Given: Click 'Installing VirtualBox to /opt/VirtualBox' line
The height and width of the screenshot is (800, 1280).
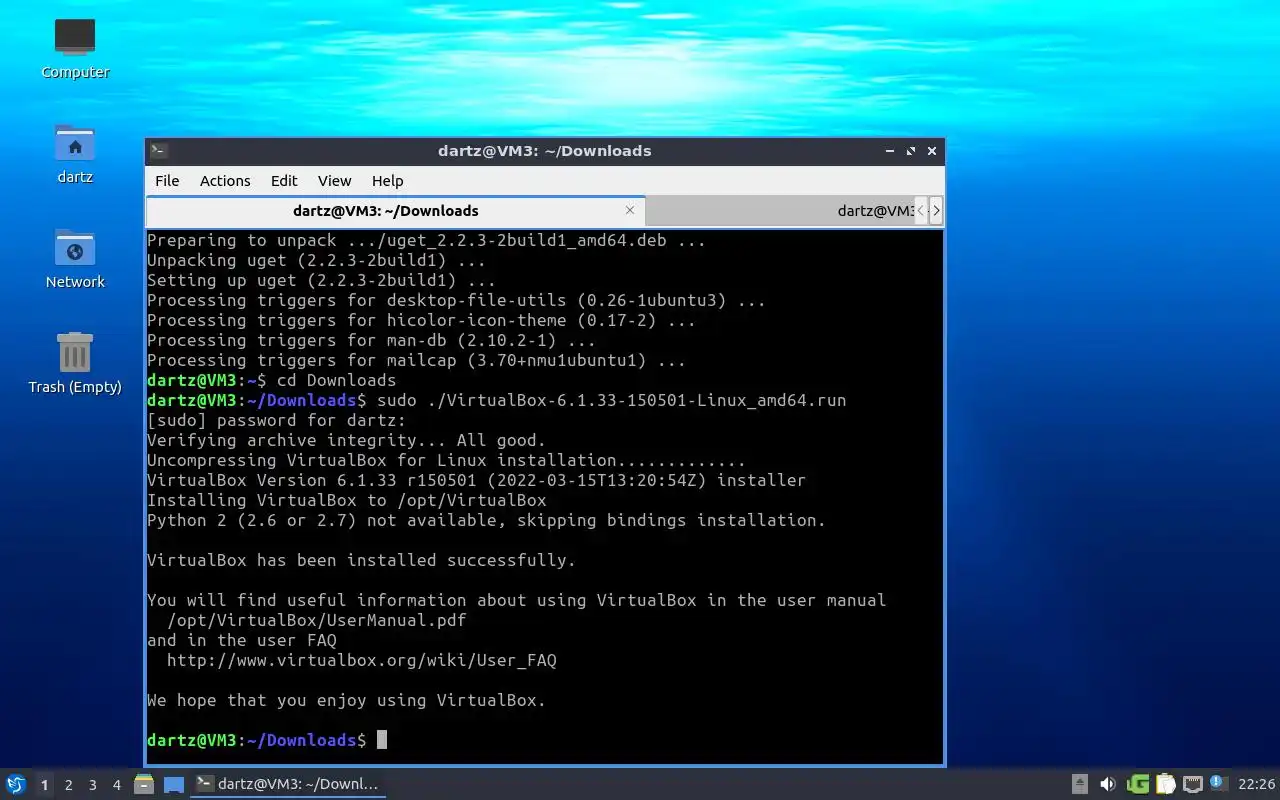Looking at the screenshot, I should [x=347, y=500].
